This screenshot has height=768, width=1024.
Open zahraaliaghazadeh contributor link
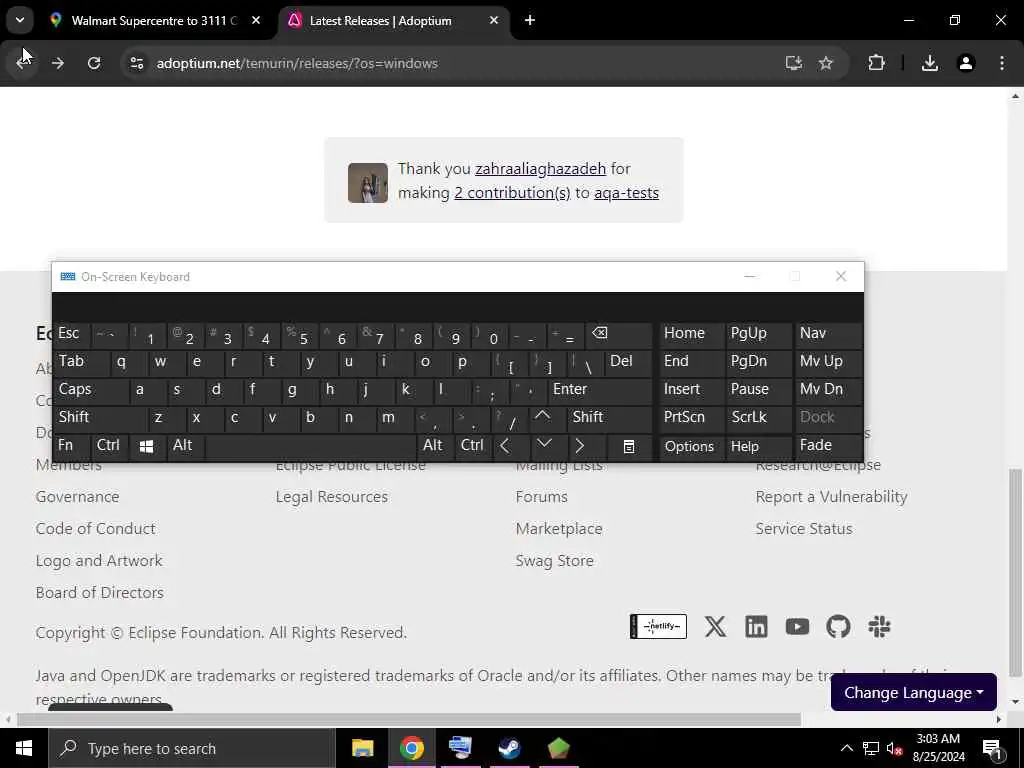click(x=540, y=168)
